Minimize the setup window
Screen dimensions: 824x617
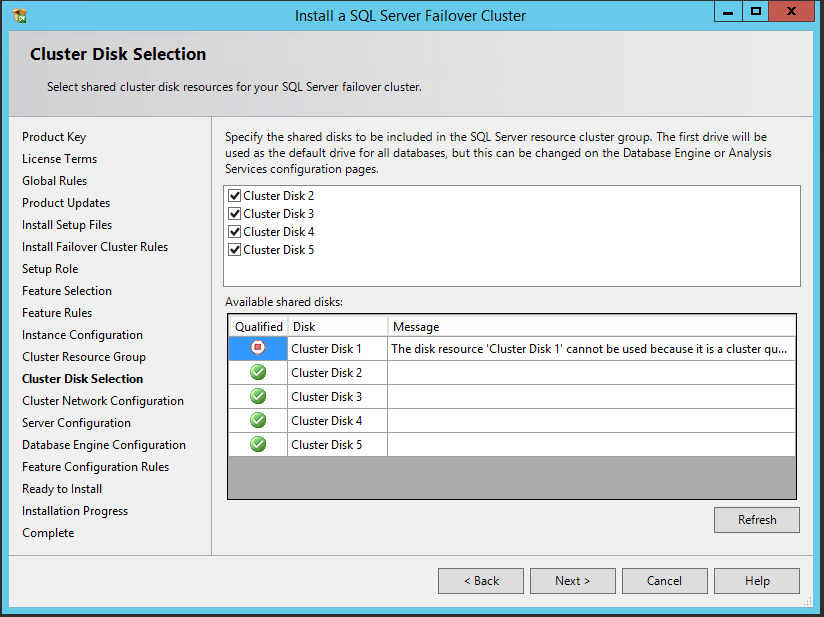tap(728, 12)
